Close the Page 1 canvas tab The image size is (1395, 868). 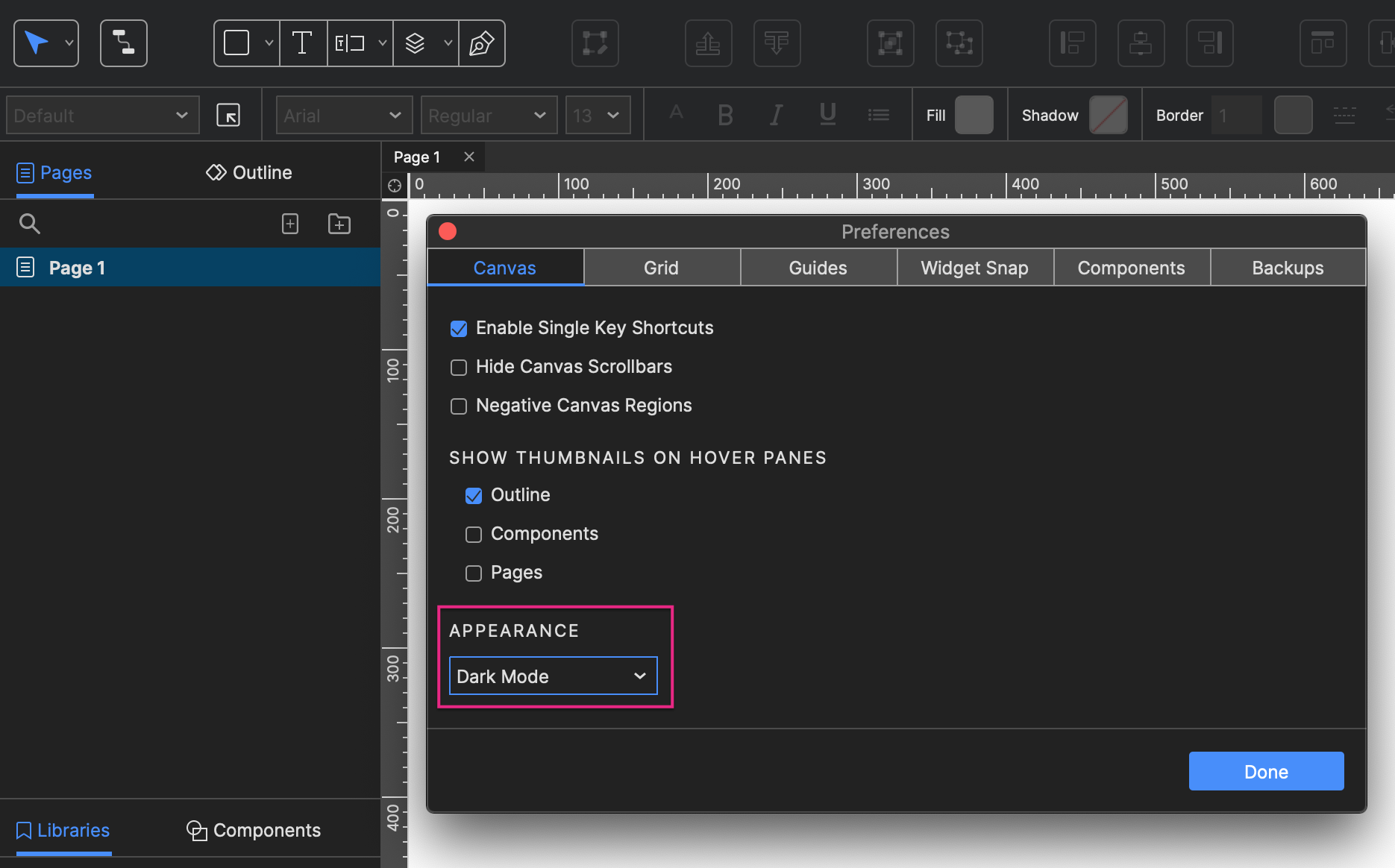[x=469, y=157]
